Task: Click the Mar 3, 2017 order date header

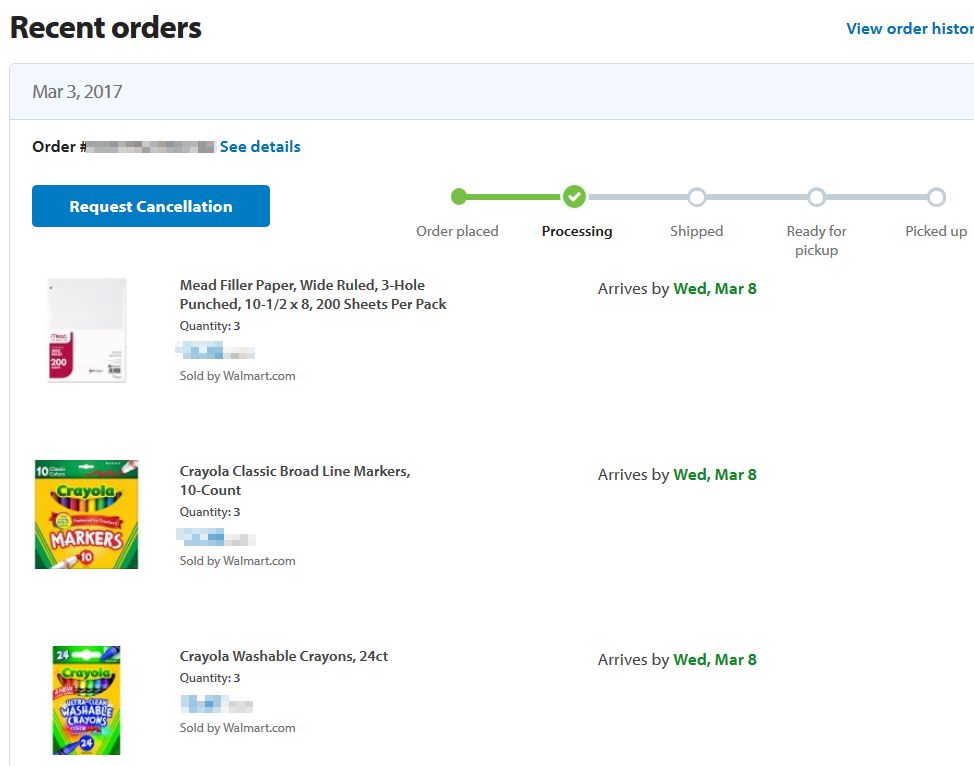Action: click(77, 92)
